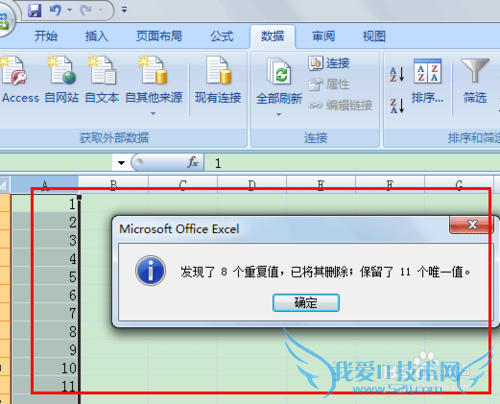Select column C header
Image resolution: width=500 pixels, height=404 pixels.
[183, 184]
